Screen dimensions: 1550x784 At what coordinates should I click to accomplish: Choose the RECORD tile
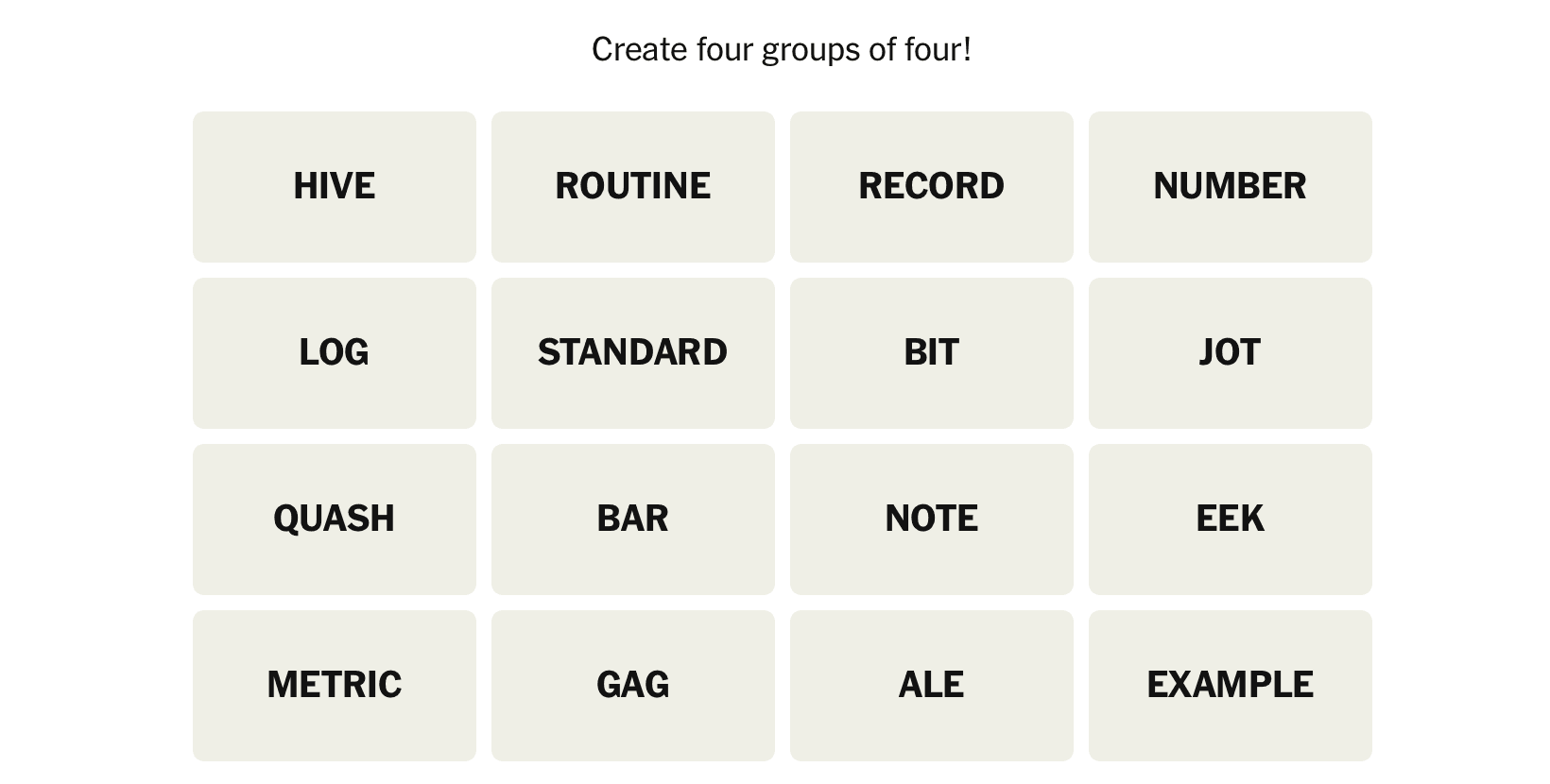931,186
